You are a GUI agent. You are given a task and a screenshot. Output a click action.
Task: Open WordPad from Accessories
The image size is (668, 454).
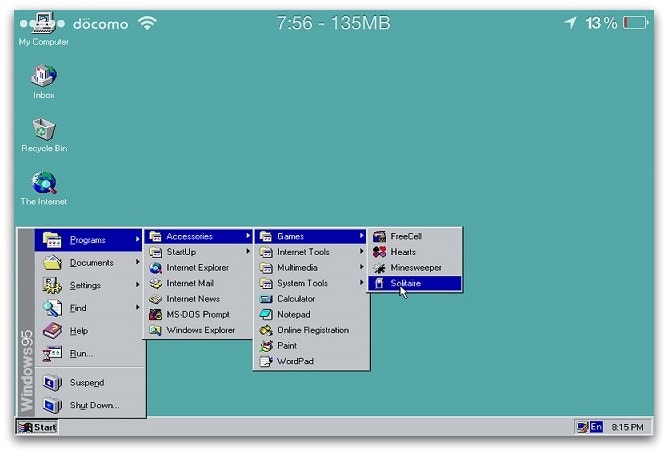(311, 361)
